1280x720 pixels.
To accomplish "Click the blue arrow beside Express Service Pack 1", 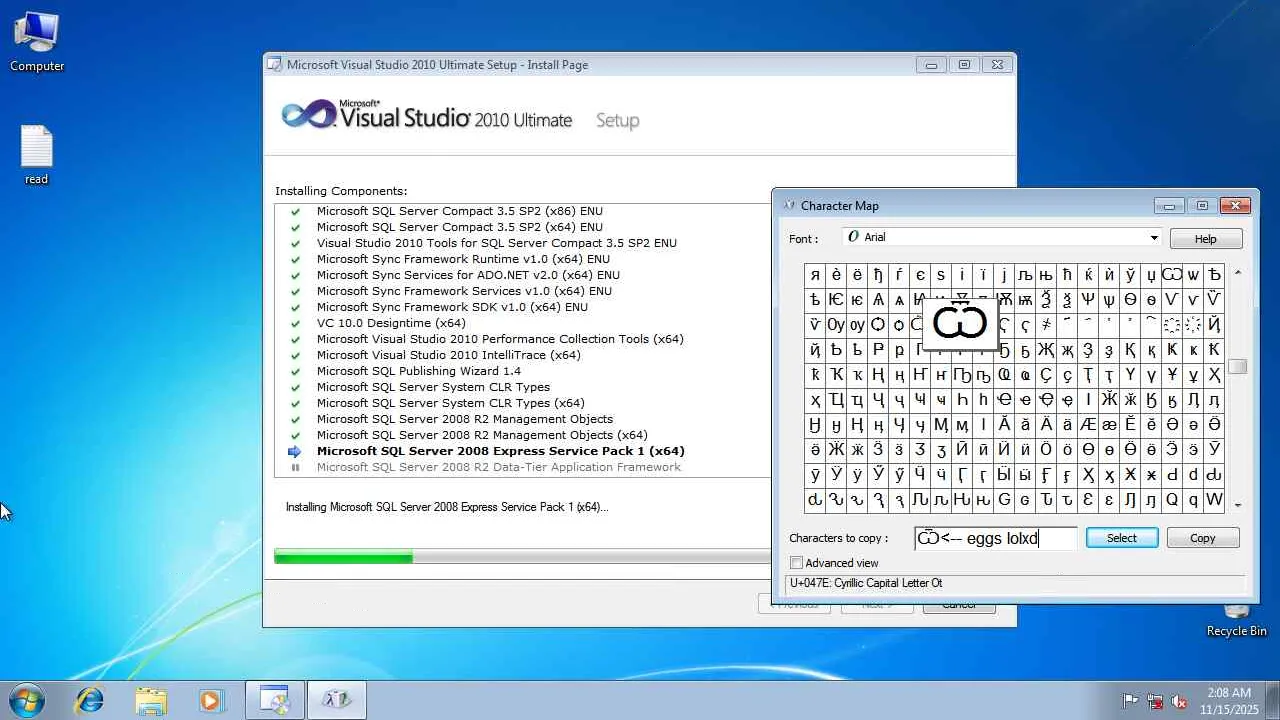I will (295, 452).
